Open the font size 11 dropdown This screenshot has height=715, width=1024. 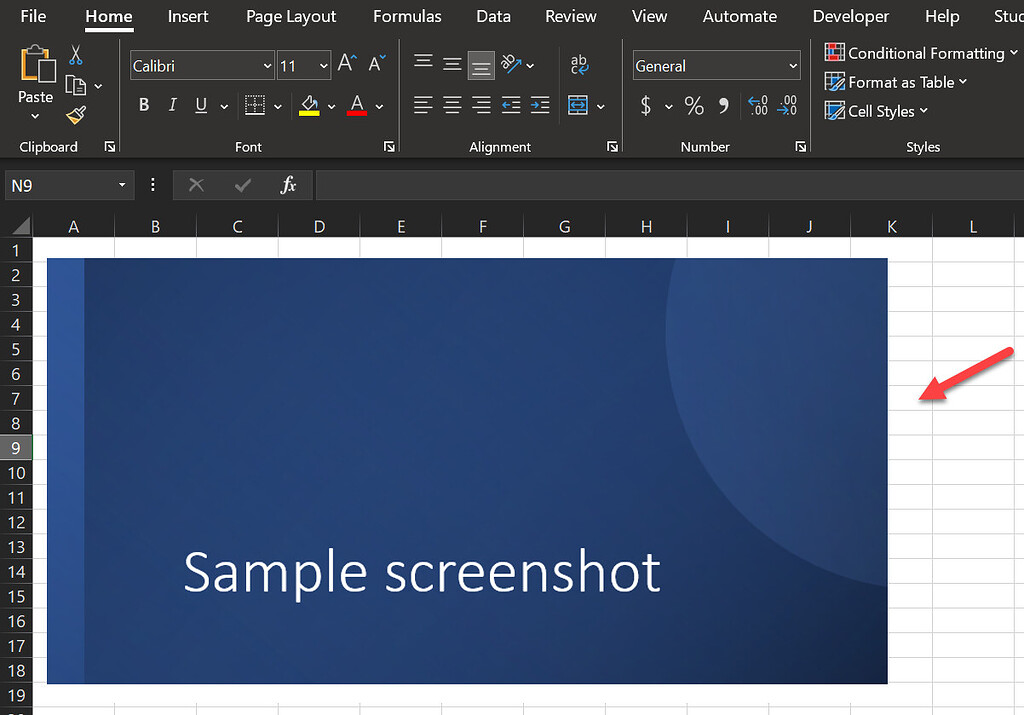click(323, 66)
